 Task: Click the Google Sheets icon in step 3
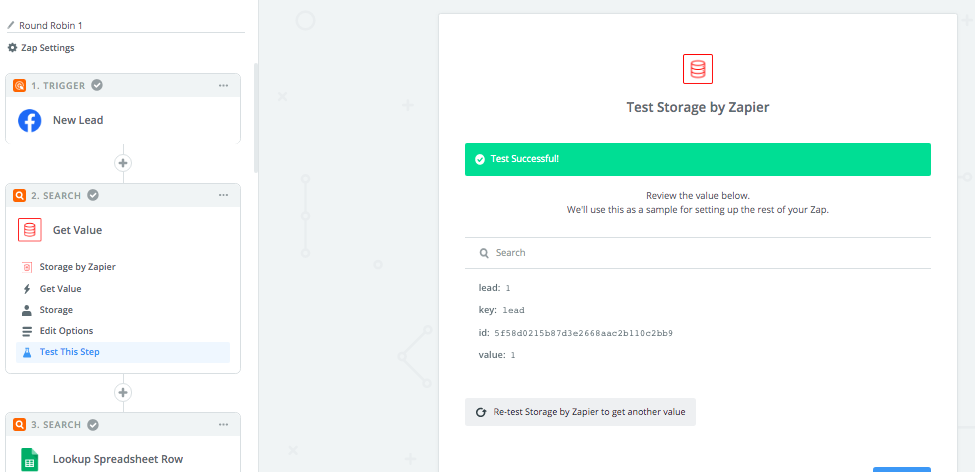[29, 460]
